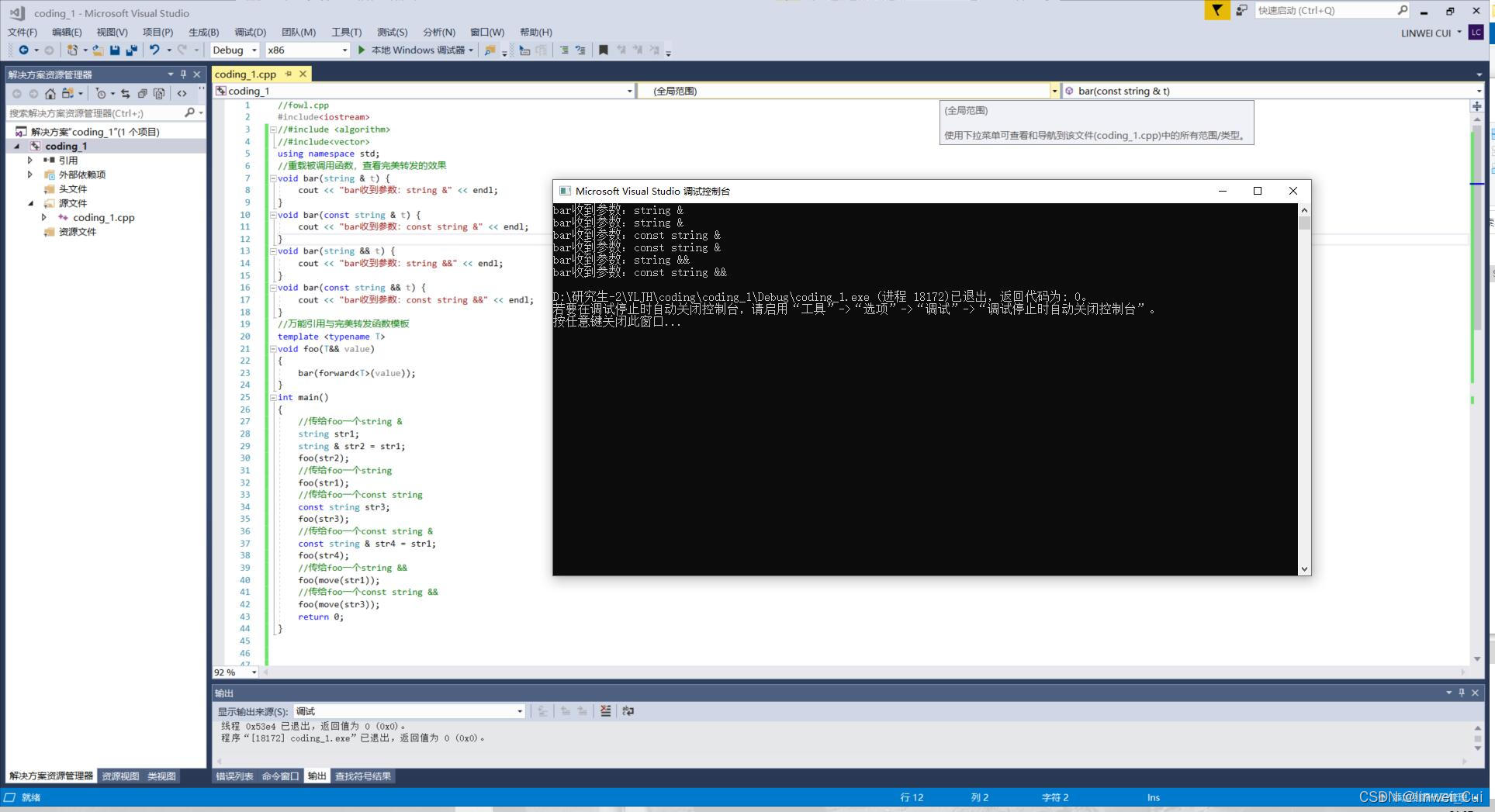1495x812 pixels.
Task: Click the Clear All output icon
Action: (x=605, y=710)
